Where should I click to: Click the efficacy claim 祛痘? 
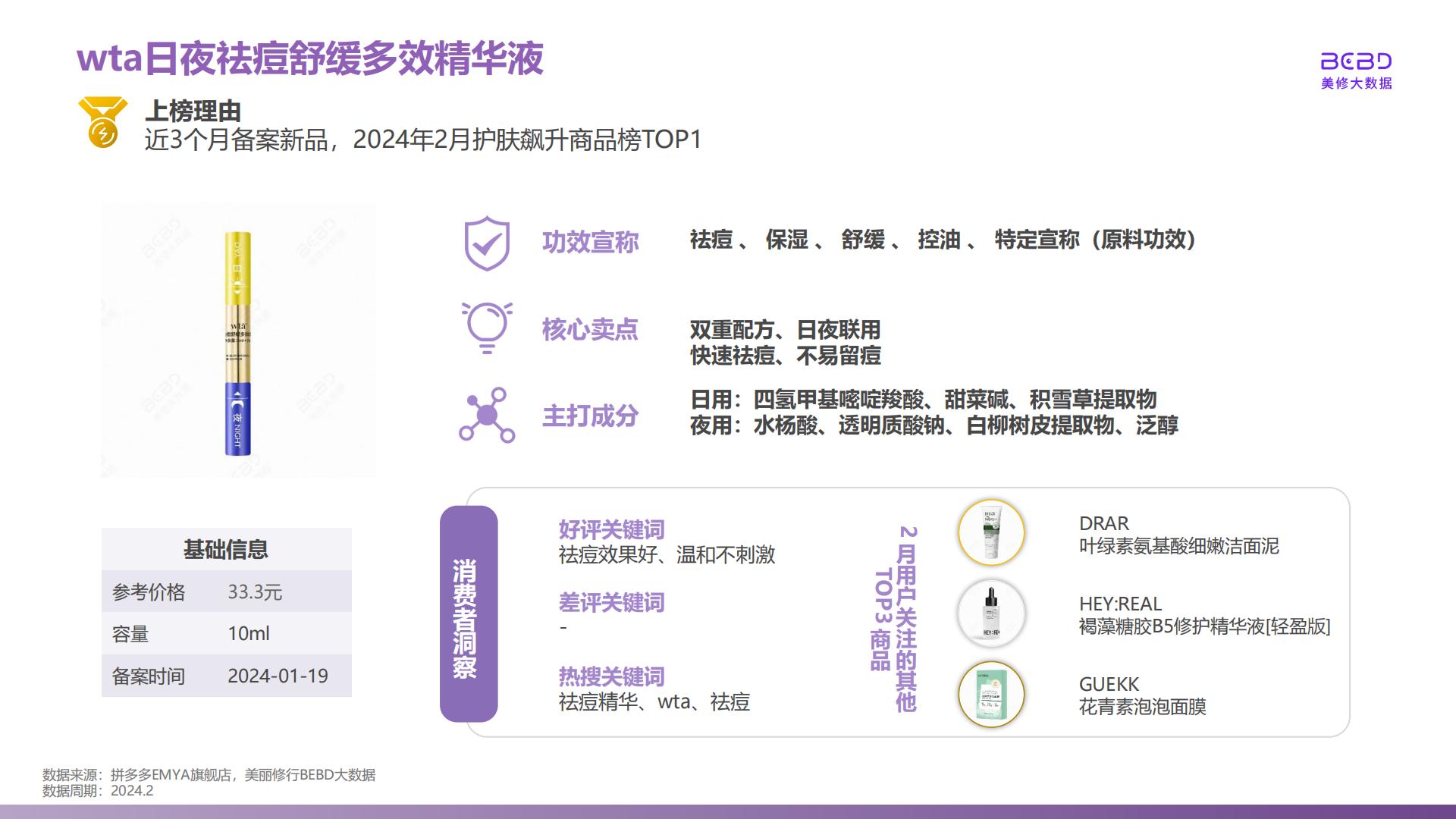click(x=711, y=240)
